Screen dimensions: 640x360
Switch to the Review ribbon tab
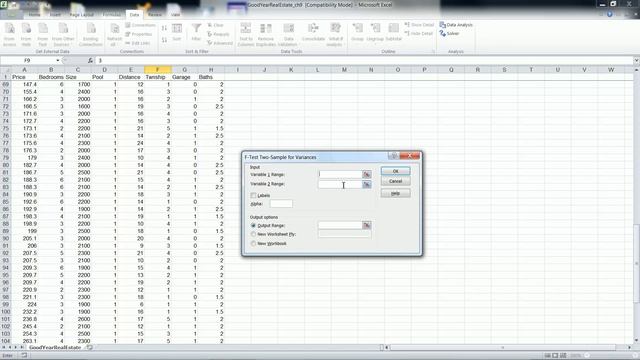(155, 15)
